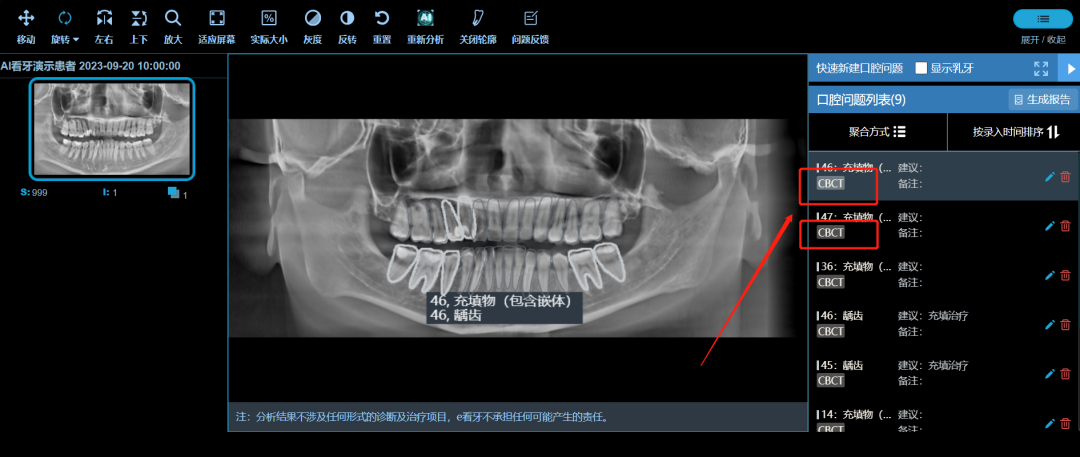Open 问题反馈 feedback form
This screenshot has height=457, width=1080.
point(530,26)
